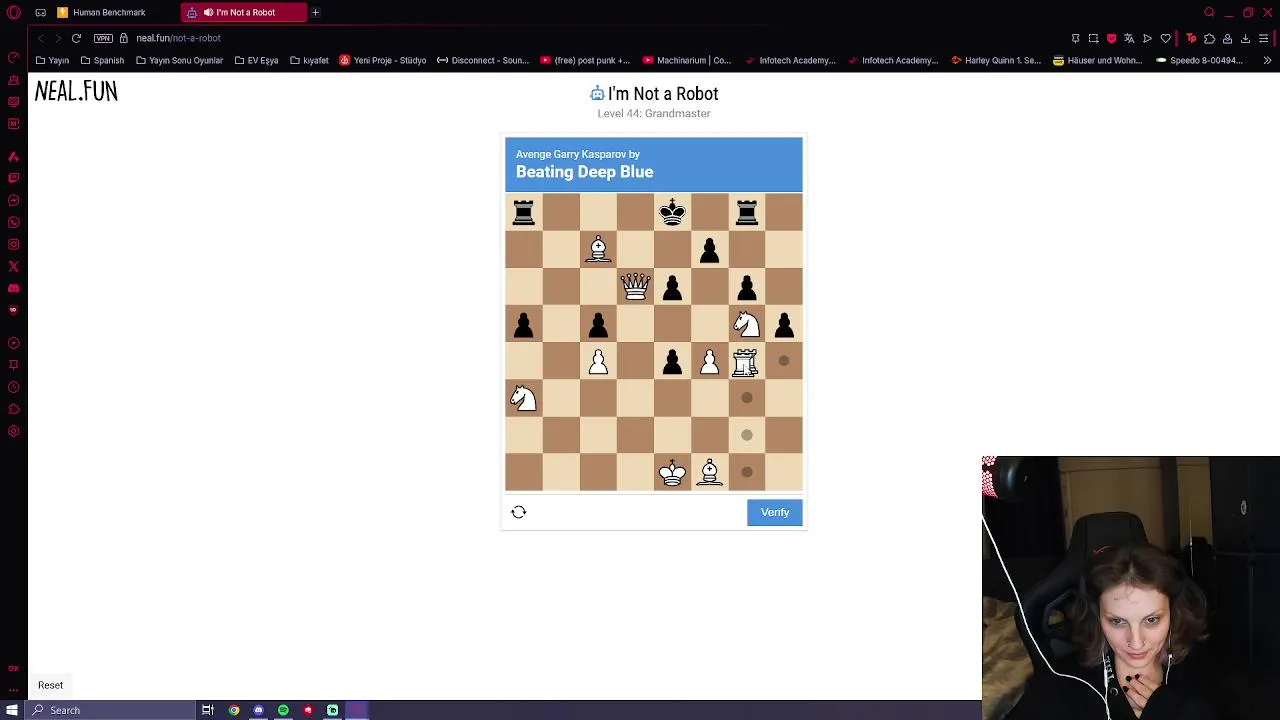The height and width of the screenshot is (720, 1280).
Task: Expand the Yayın Sonu Oyunlar bookmark folder
Action: point(179,60)
